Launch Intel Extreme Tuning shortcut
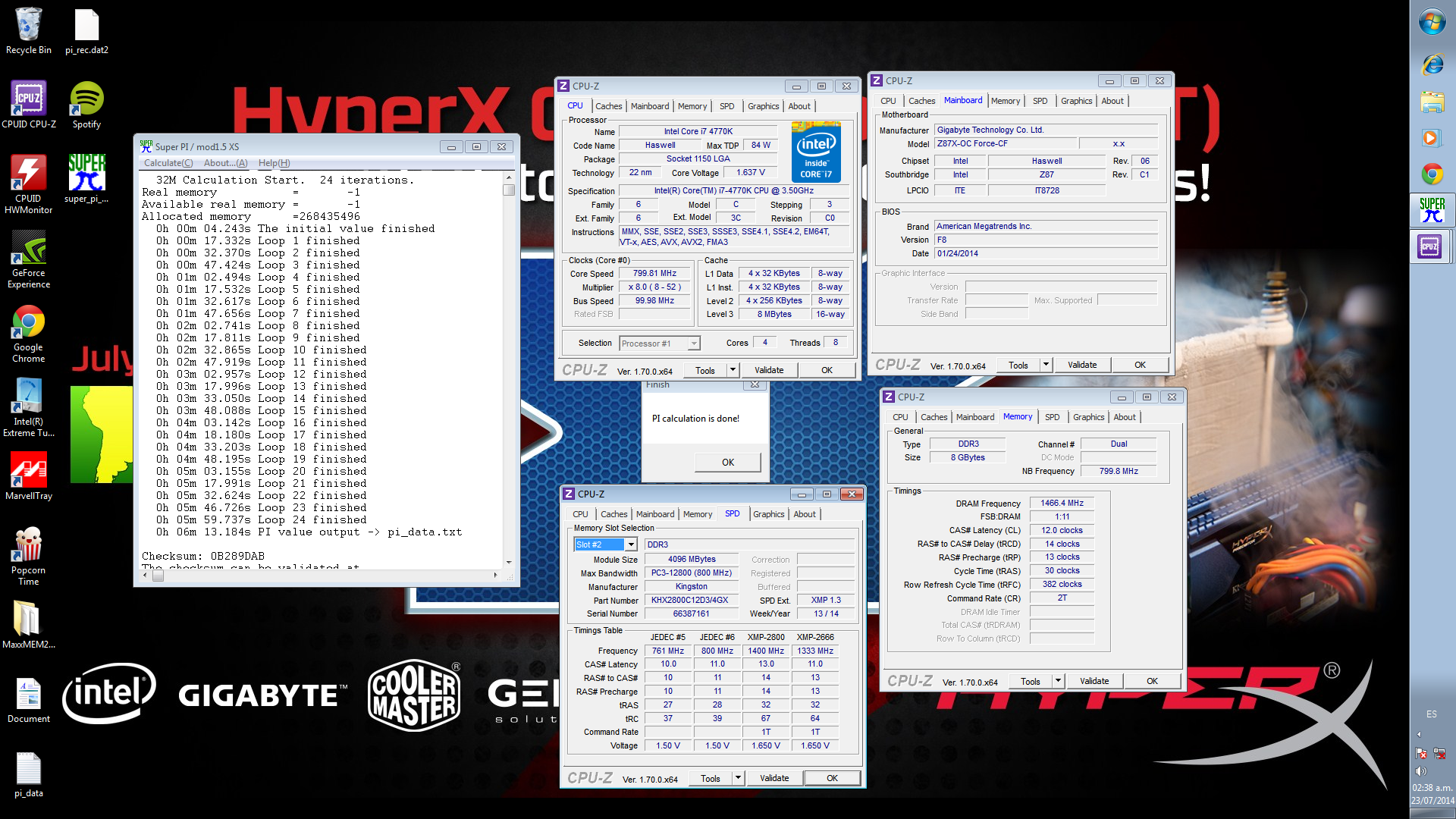 click(x=28, y=407)
